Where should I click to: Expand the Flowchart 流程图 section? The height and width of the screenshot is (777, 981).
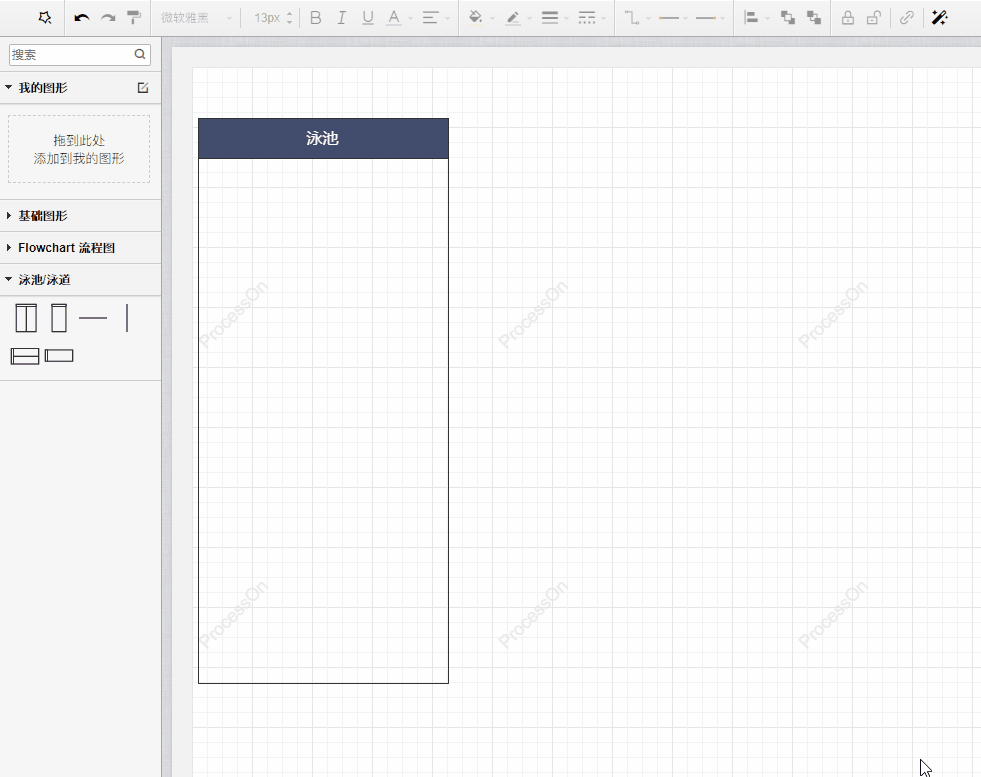(9, 248)
